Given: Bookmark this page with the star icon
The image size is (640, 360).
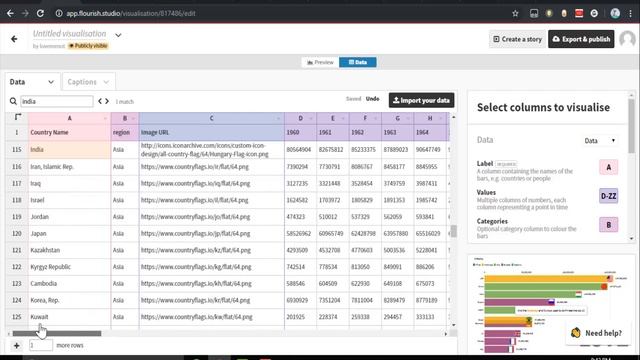Looking at the screenshot, I should [515, 13].
